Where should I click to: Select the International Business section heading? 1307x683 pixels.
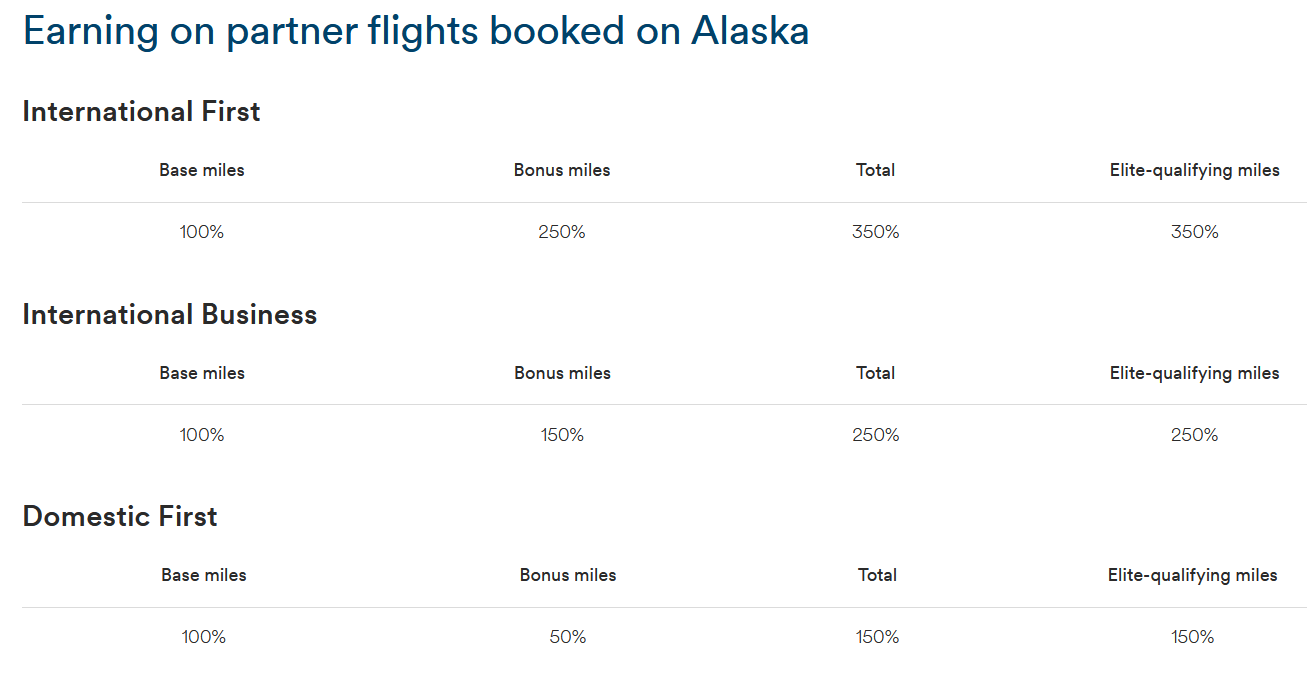(x=169, y=314)
